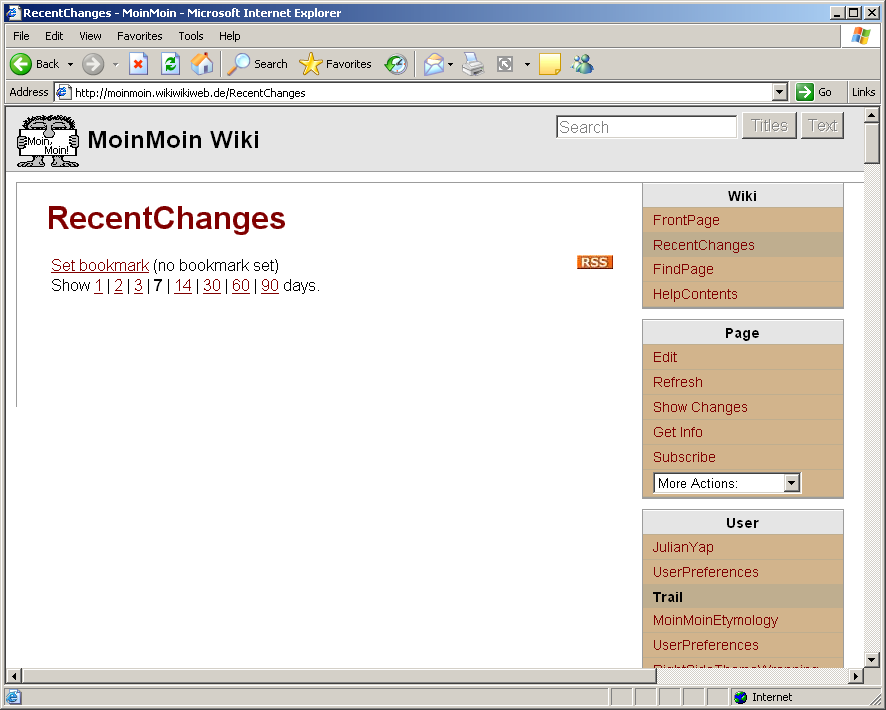Click the Print toolbar icon
This screenshot has height=710, width=886.
[x=473, y=64]
